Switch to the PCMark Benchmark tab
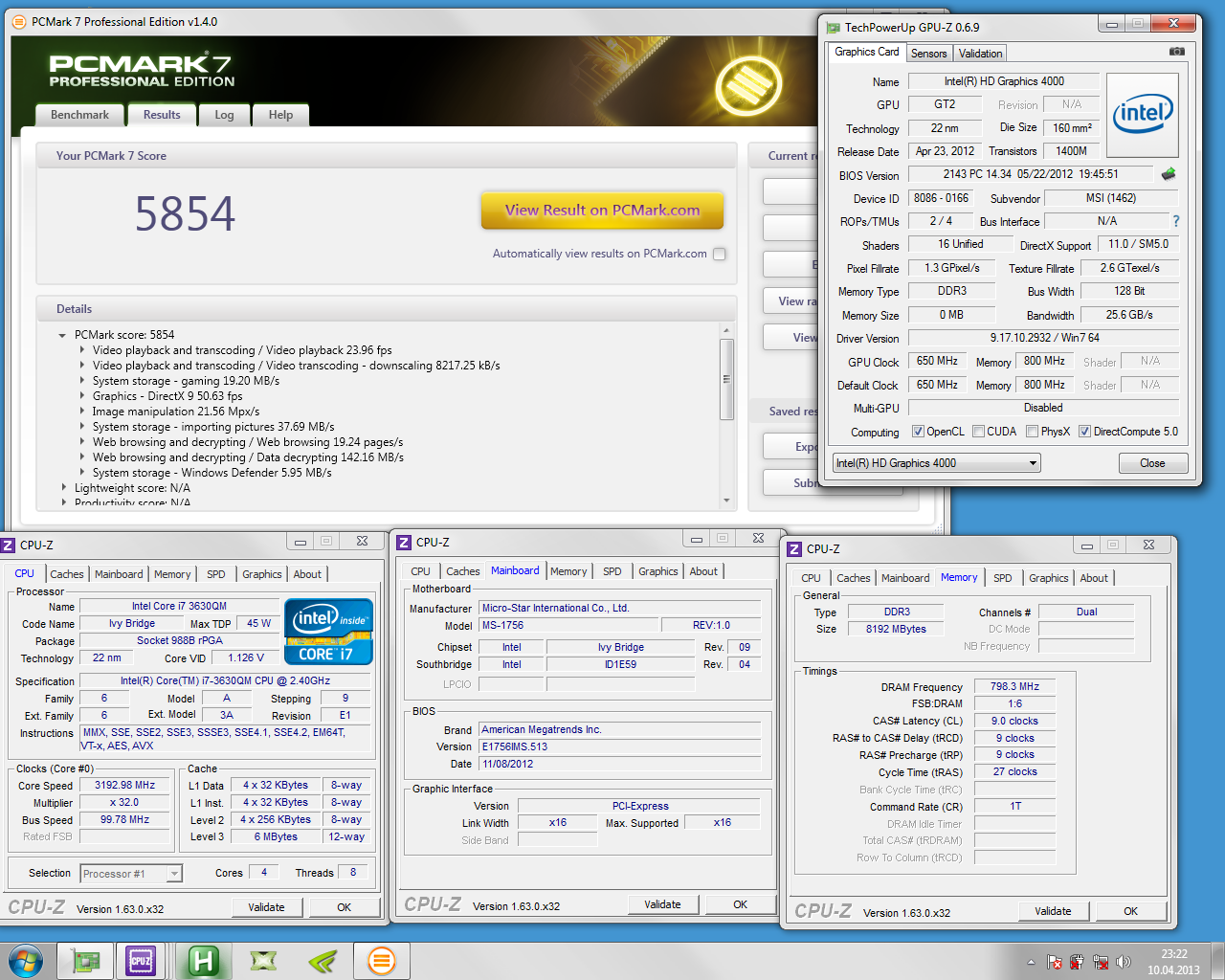The width and height of the screenshot is (1225, 980). 80,115
